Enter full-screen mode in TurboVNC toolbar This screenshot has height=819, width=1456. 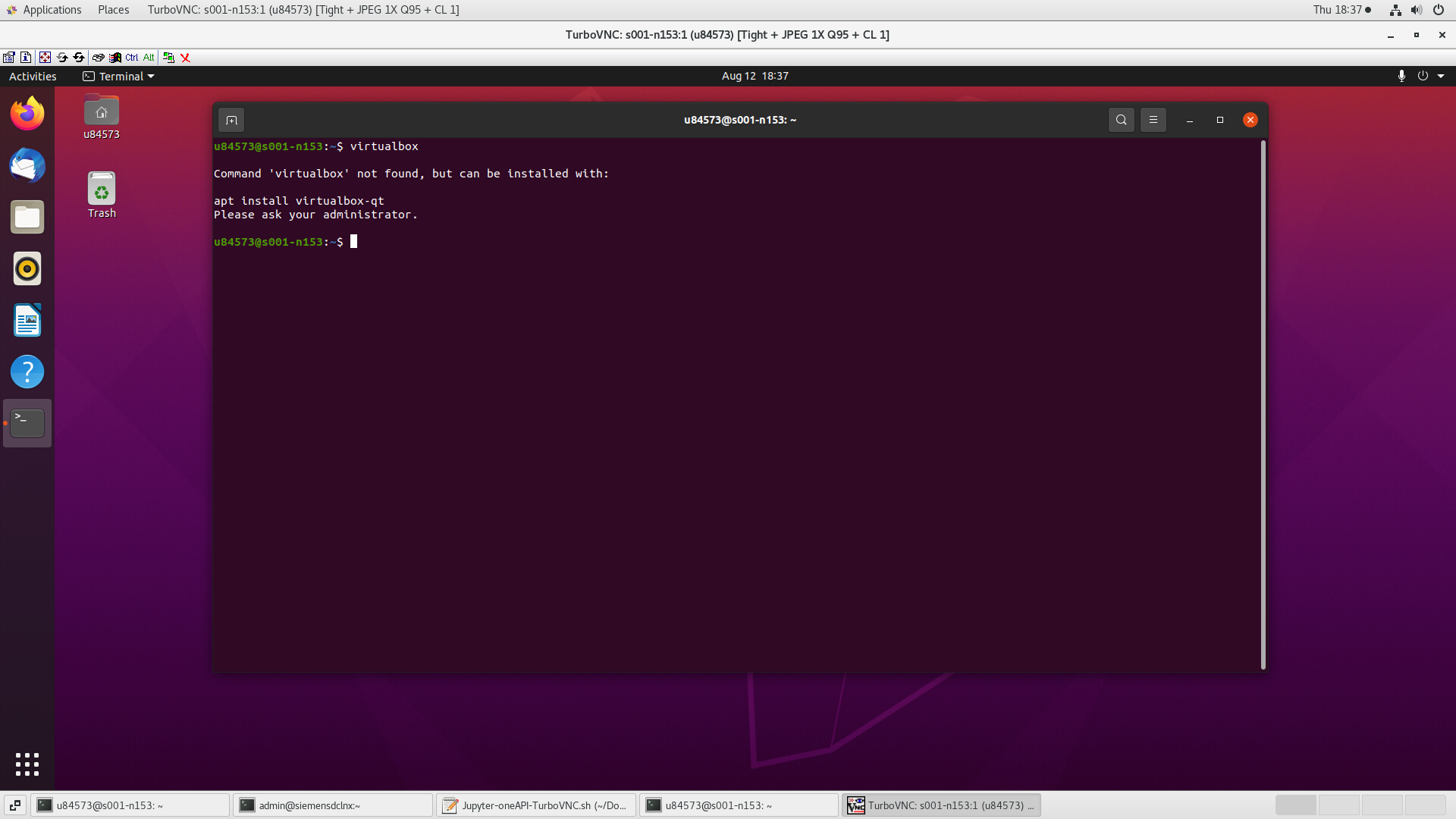click(44, 57)
